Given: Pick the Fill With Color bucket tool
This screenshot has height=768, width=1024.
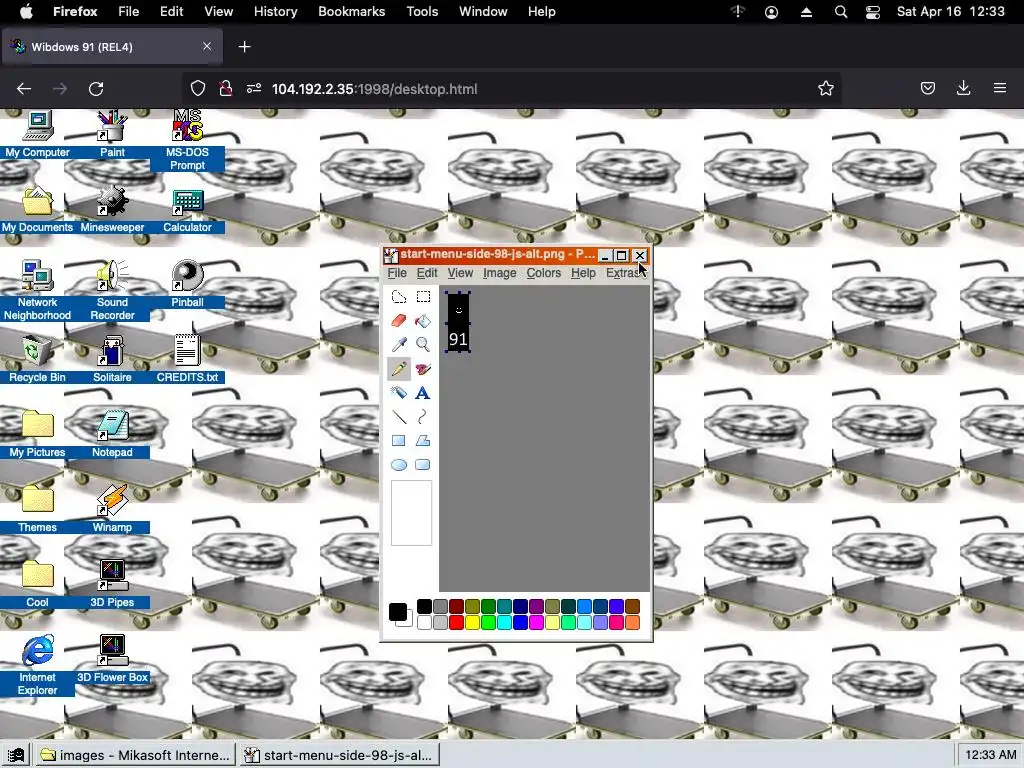Looking at the screenshot, I should point(423,321).
